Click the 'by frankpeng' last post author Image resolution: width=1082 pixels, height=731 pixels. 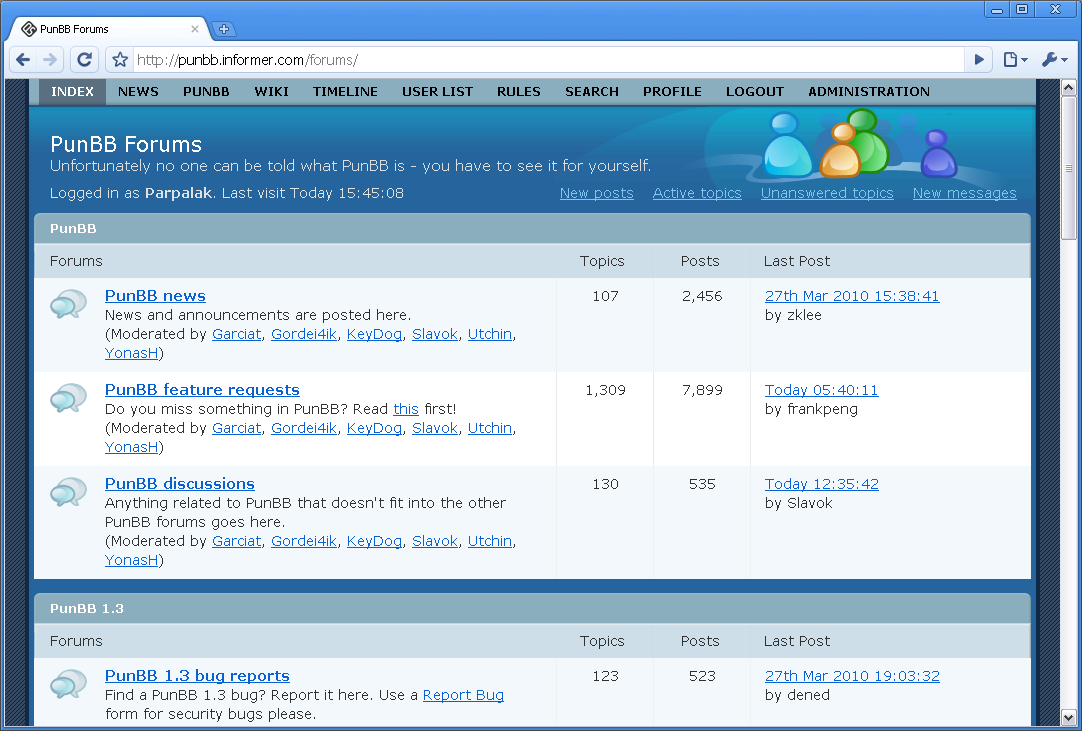pyautogui.click(x=811, y=409)
